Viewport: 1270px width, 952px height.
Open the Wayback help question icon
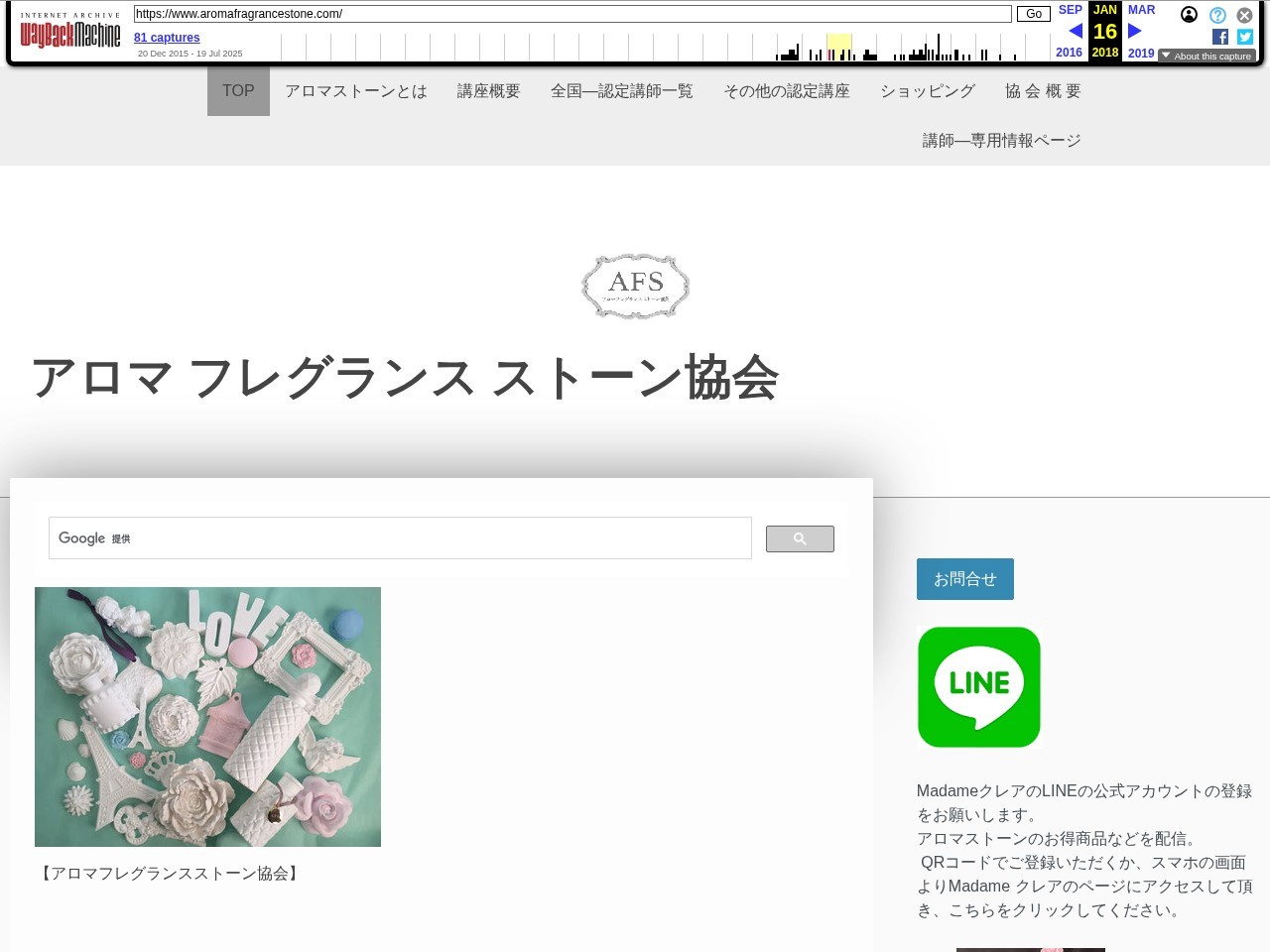(1217, 15)
